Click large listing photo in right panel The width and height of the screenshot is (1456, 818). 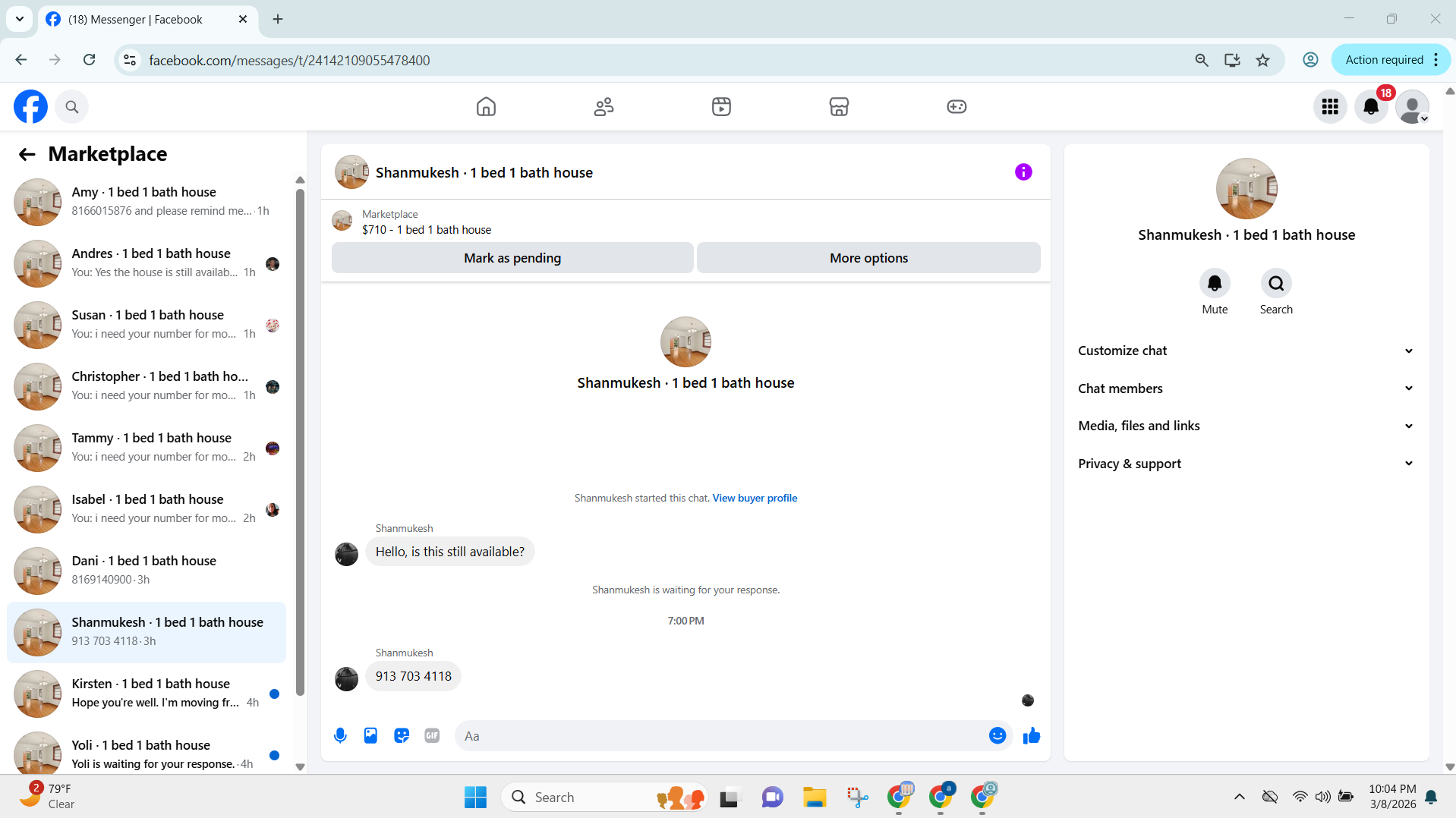(x=1246, y=189)
